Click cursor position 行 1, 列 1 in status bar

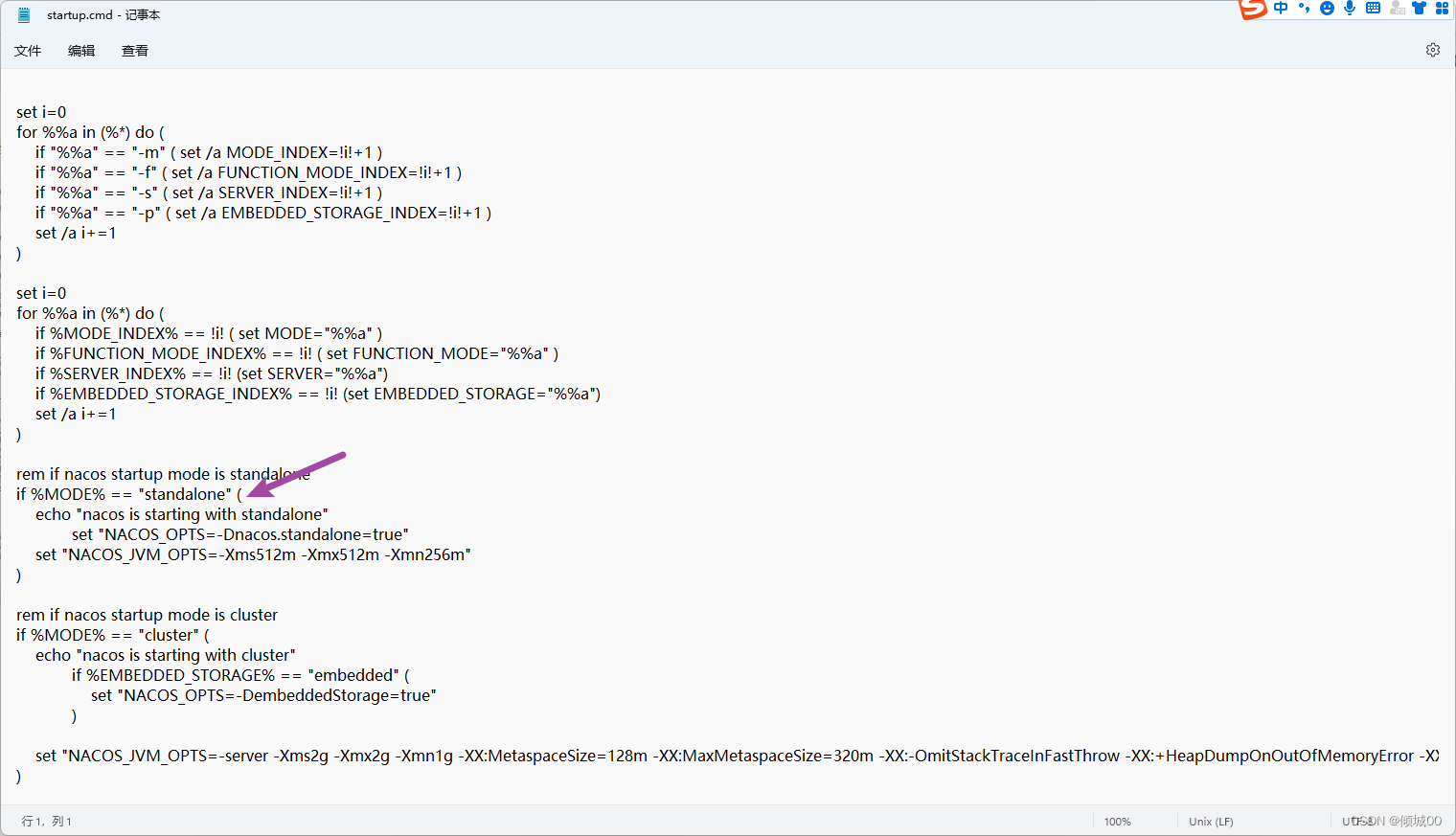46,822
